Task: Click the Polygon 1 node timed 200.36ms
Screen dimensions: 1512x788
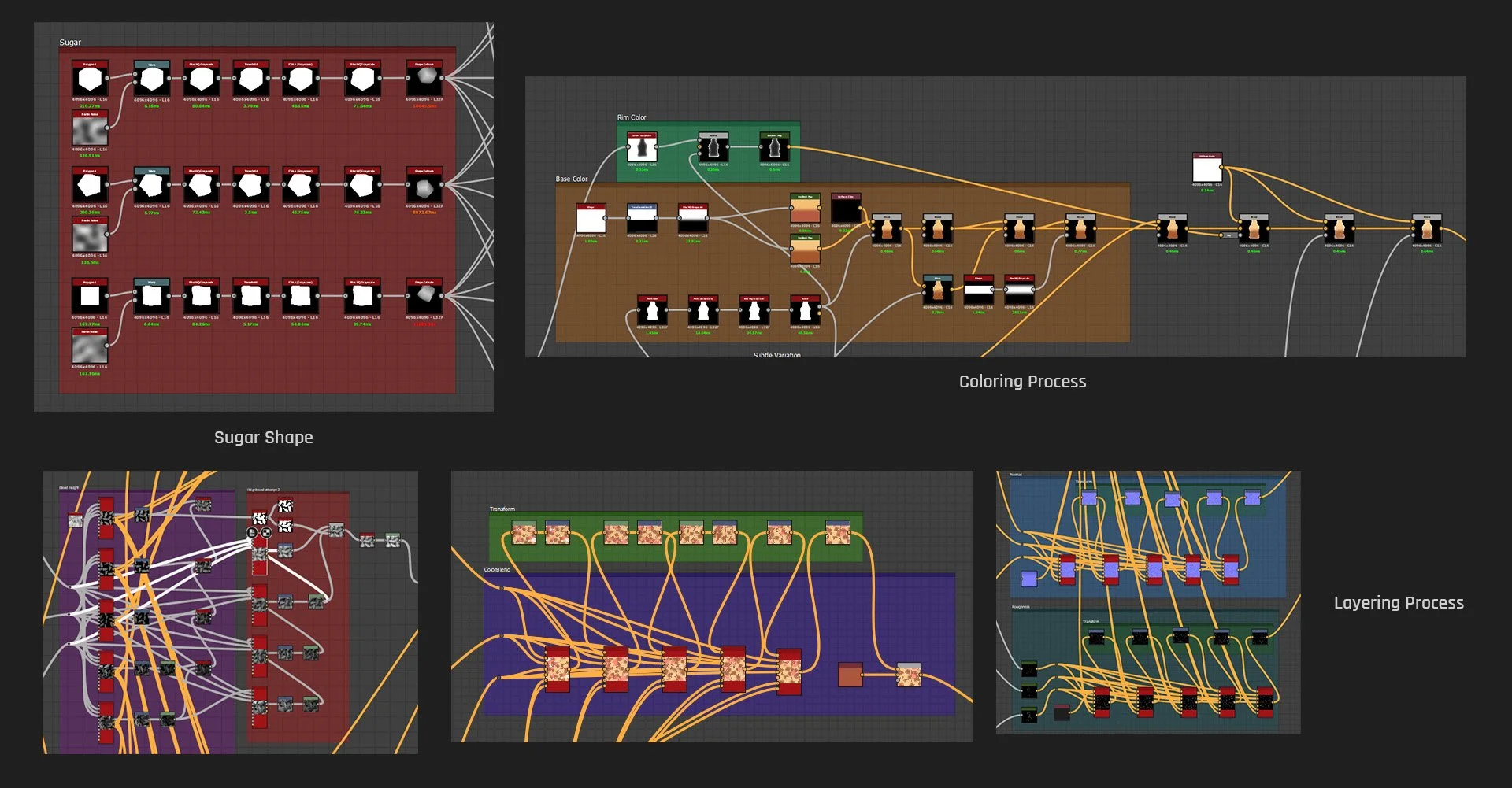Action: click(90, 186)
